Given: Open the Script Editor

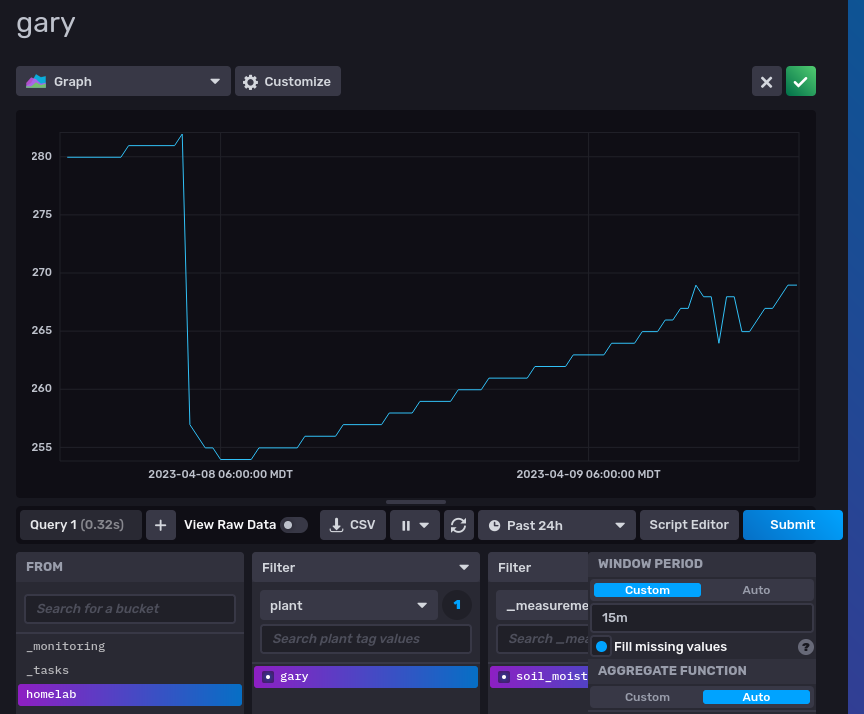Looking at the screenshot, I should tap(689, 525).
